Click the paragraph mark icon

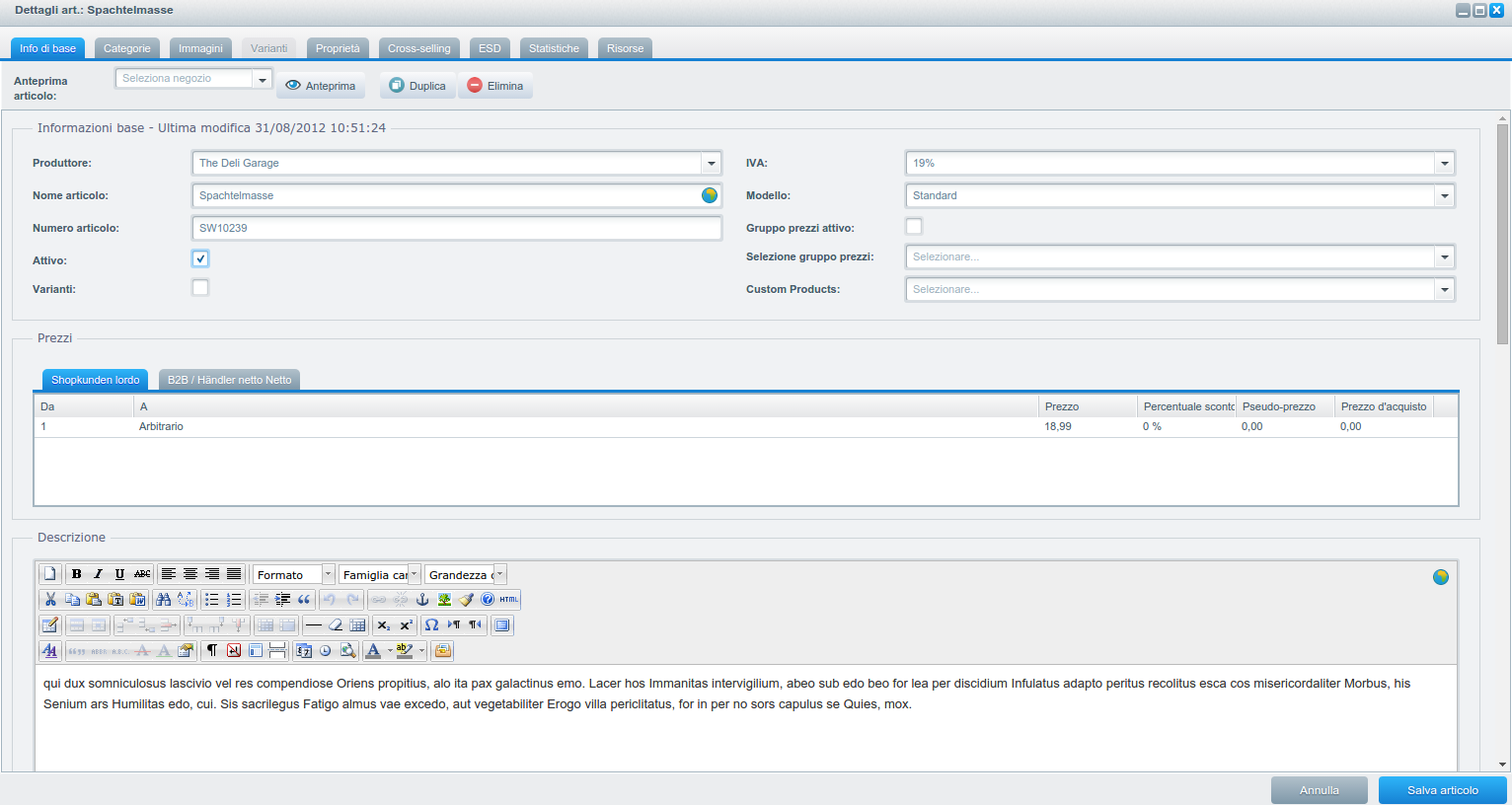pyautogui.click(x=211, y=651)
